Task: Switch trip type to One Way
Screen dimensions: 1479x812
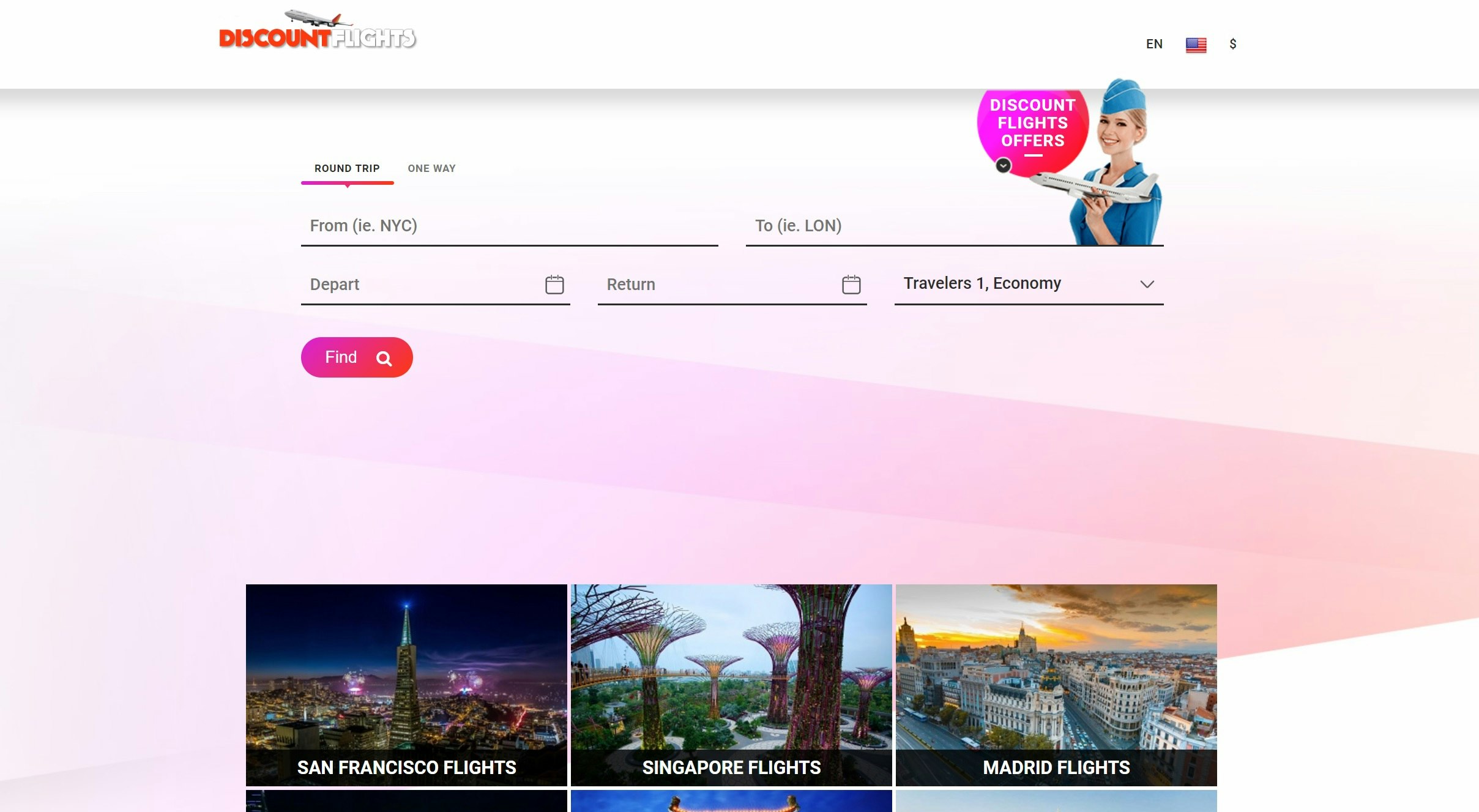Action: 431,168
